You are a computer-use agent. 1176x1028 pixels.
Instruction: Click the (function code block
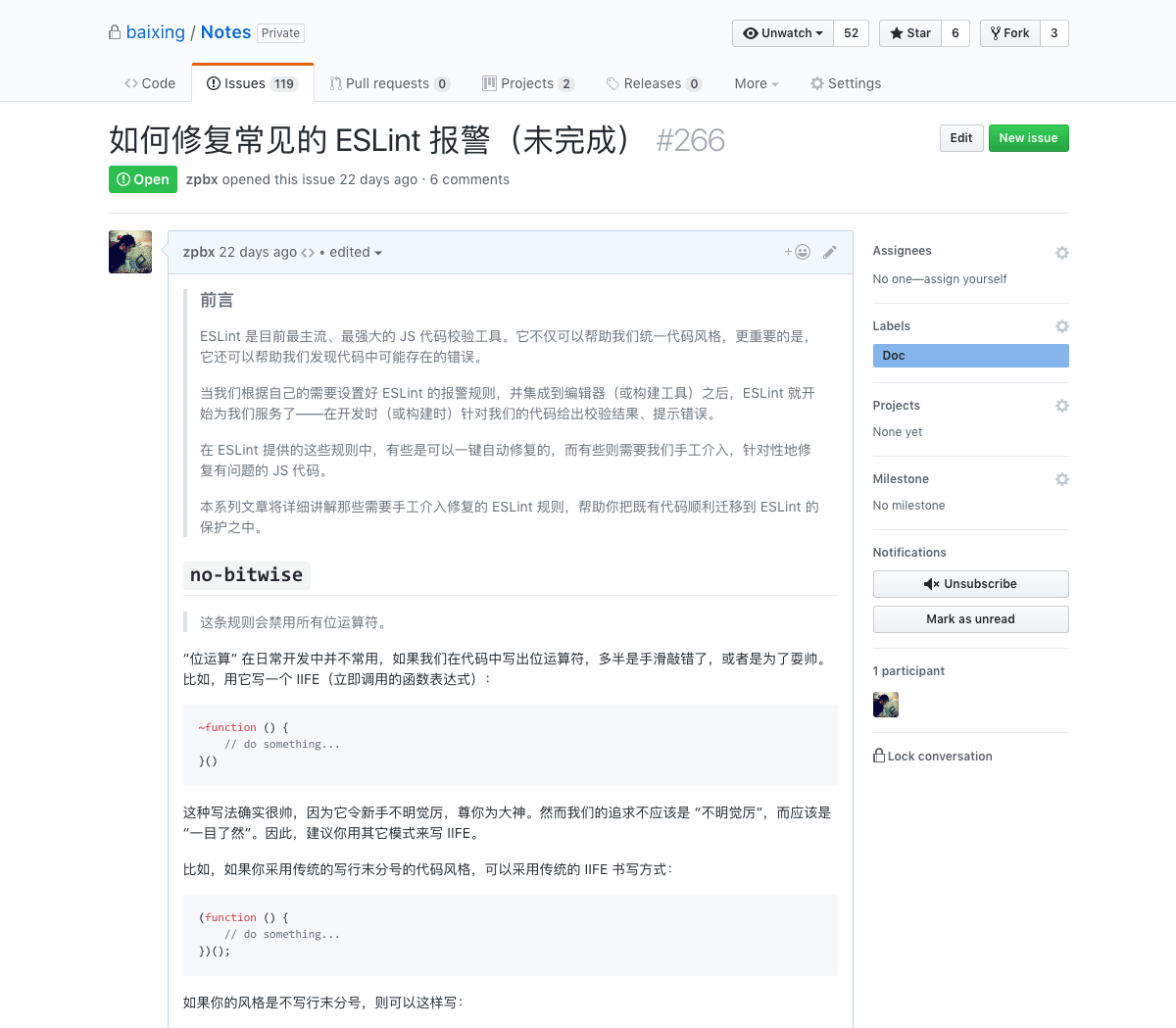(x=511, y=935)
